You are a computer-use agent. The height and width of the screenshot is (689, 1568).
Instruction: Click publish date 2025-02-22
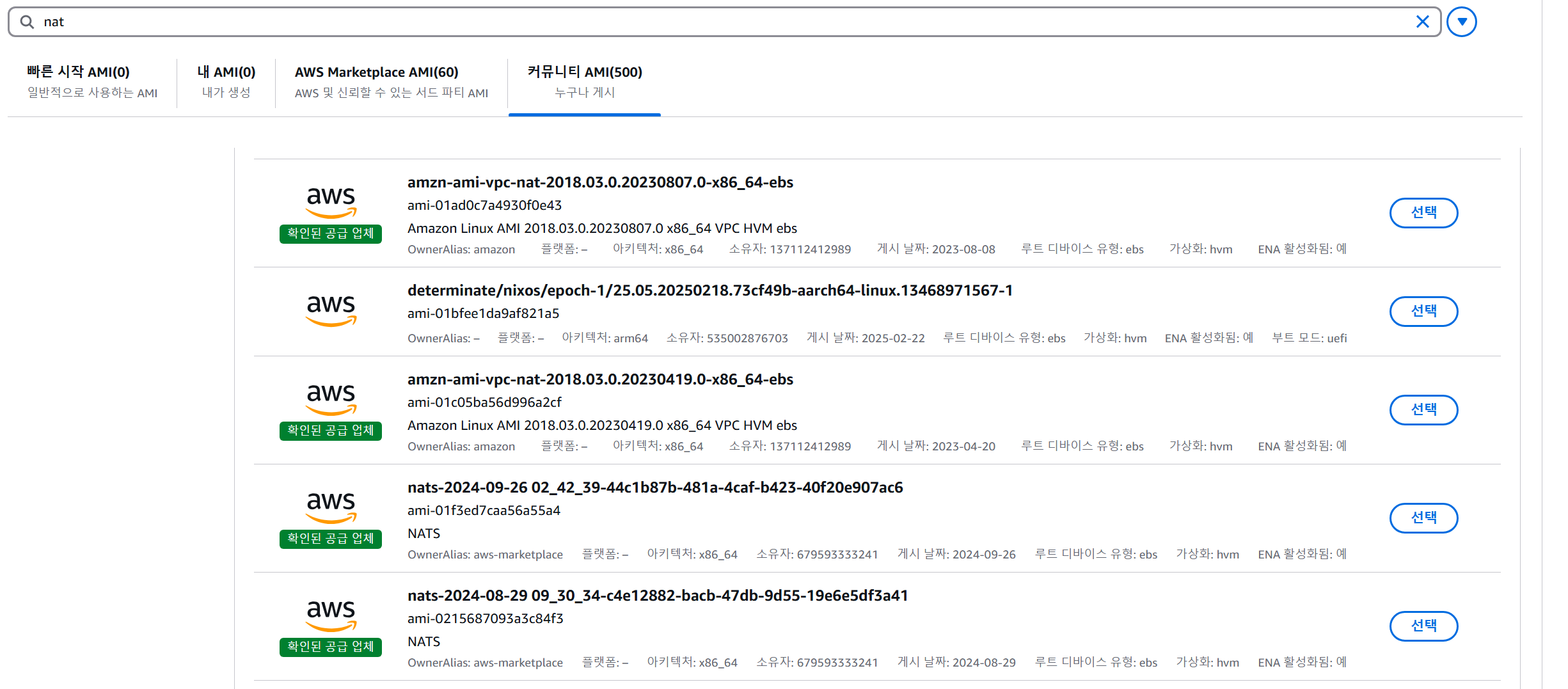click(x=866, y=338)
